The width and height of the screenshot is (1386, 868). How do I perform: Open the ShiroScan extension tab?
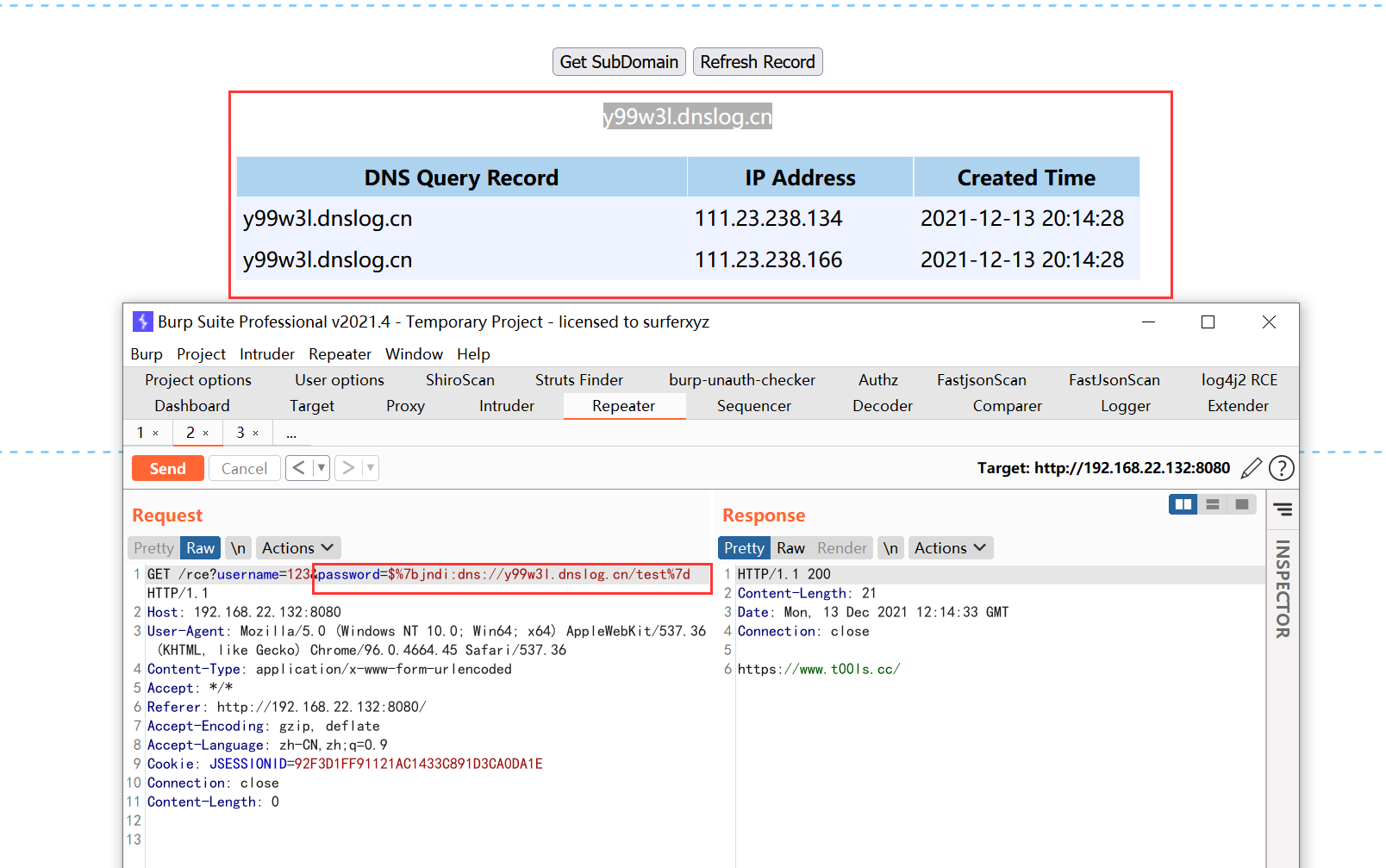click(x=460, y=380)
